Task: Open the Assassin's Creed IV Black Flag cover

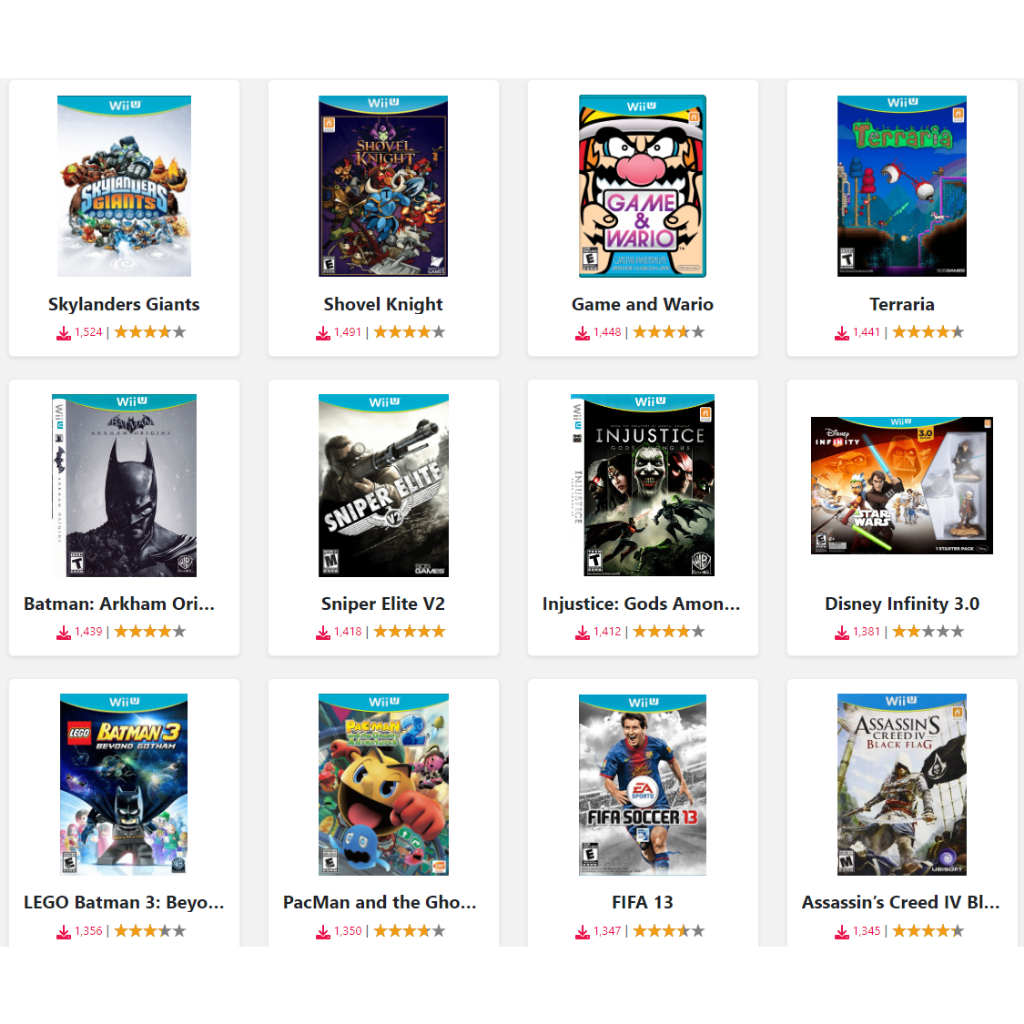Action: click(x=902, y=784)
